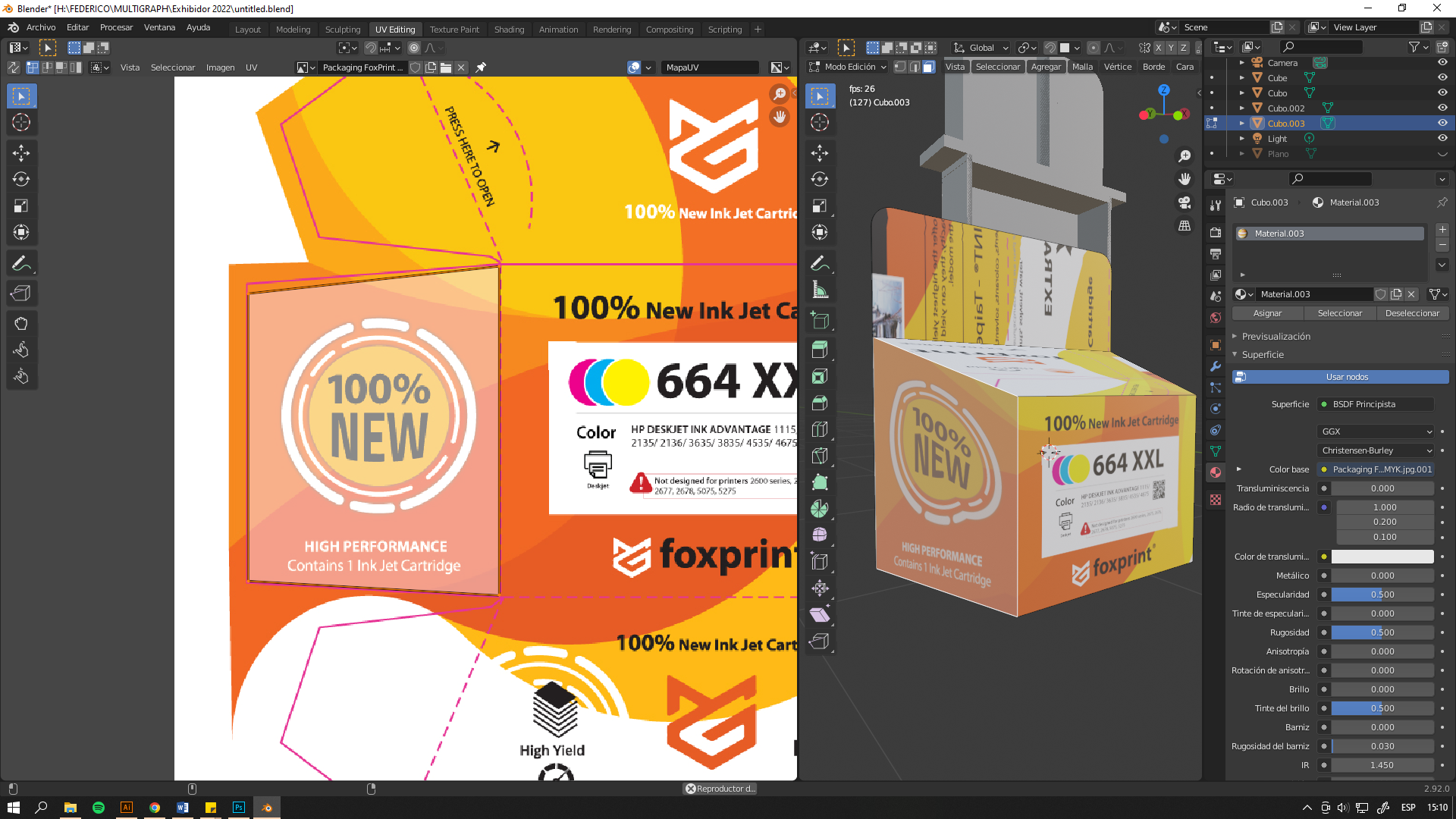Hide the Camera object in outliner
This screenshot has height=819, width=1456.
click(1442, 63)
